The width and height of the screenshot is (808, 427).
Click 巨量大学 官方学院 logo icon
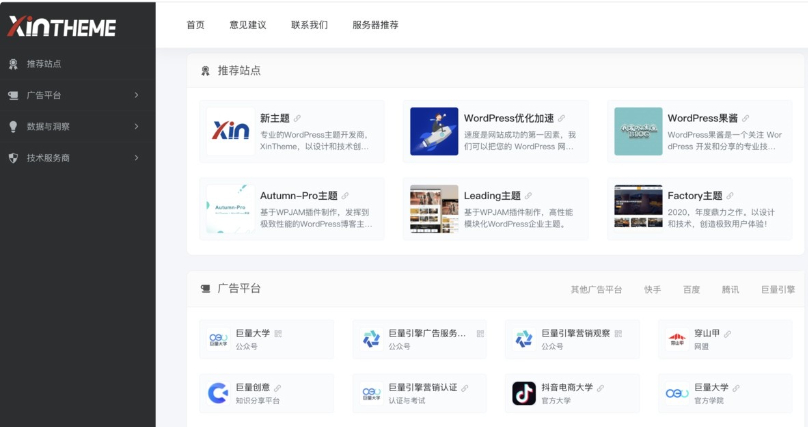(677, 394)
